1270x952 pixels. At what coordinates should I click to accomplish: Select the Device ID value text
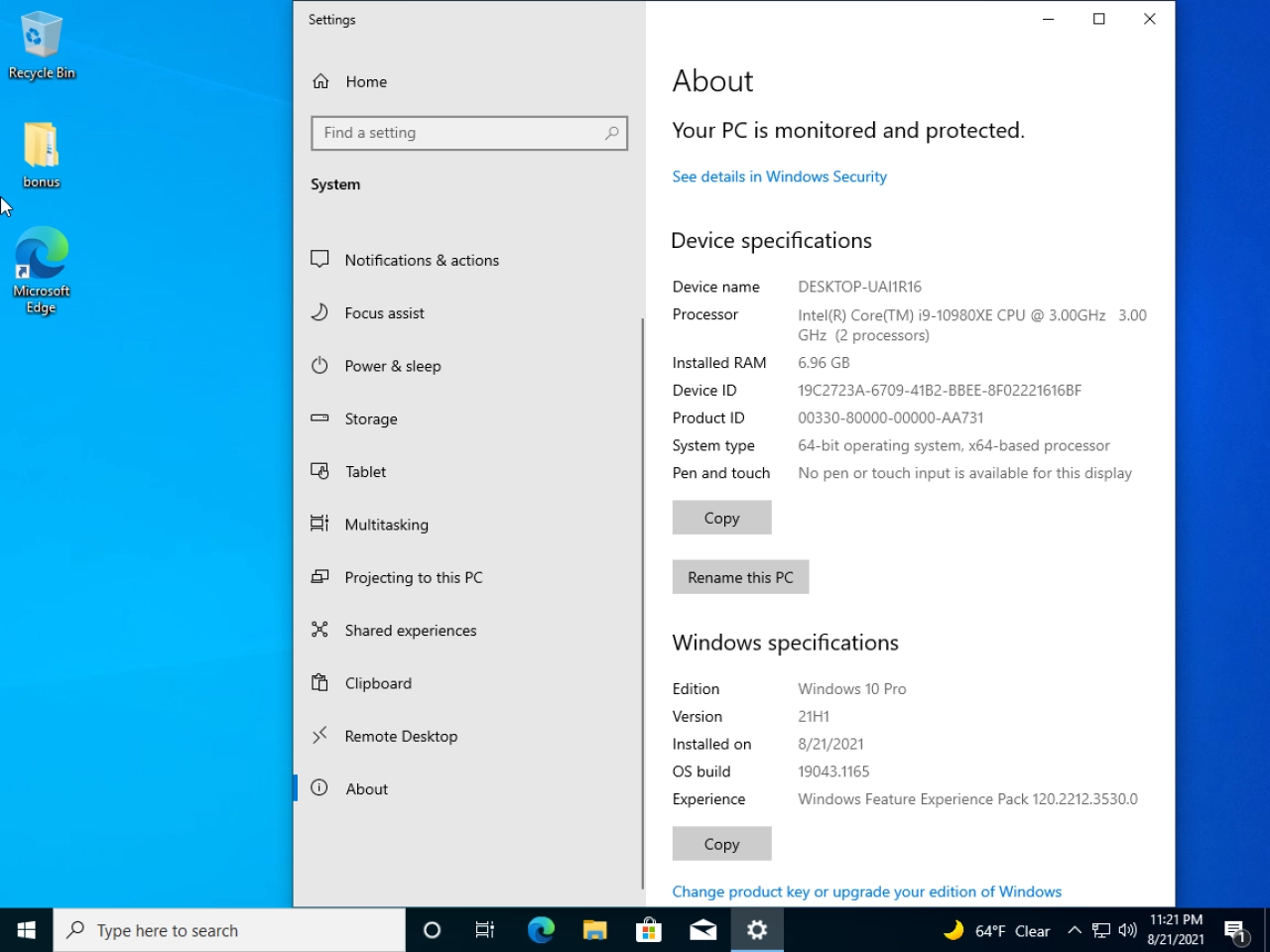tap(940, 391)
